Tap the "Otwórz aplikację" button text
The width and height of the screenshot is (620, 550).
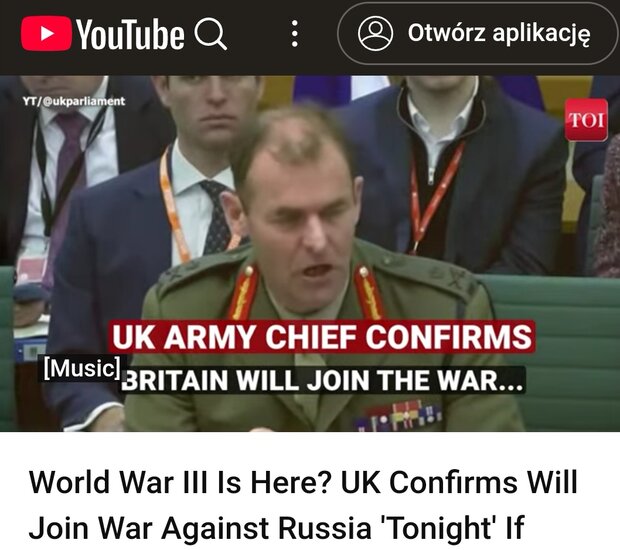(x=499, y=33)
